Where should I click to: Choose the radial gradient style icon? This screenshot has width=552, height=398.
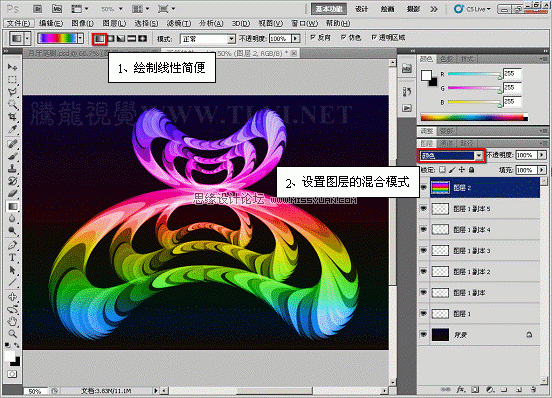(111, 38)
